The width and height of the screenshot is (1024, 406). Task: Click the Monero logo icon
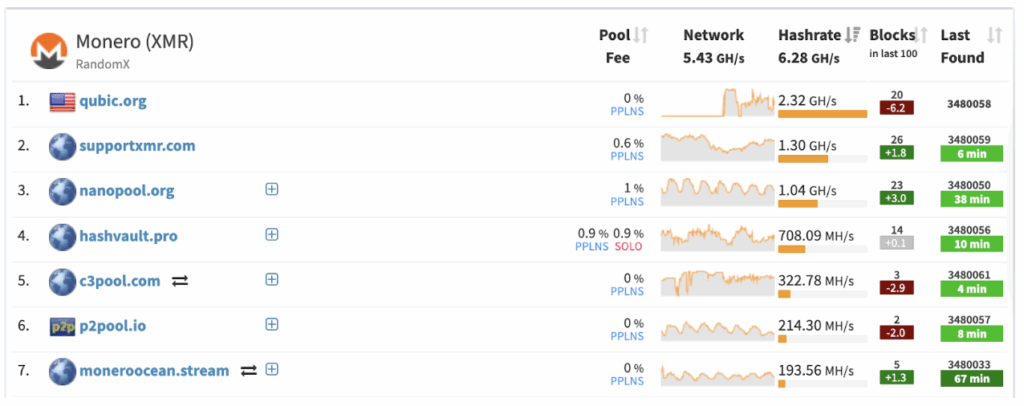[48, 51]
